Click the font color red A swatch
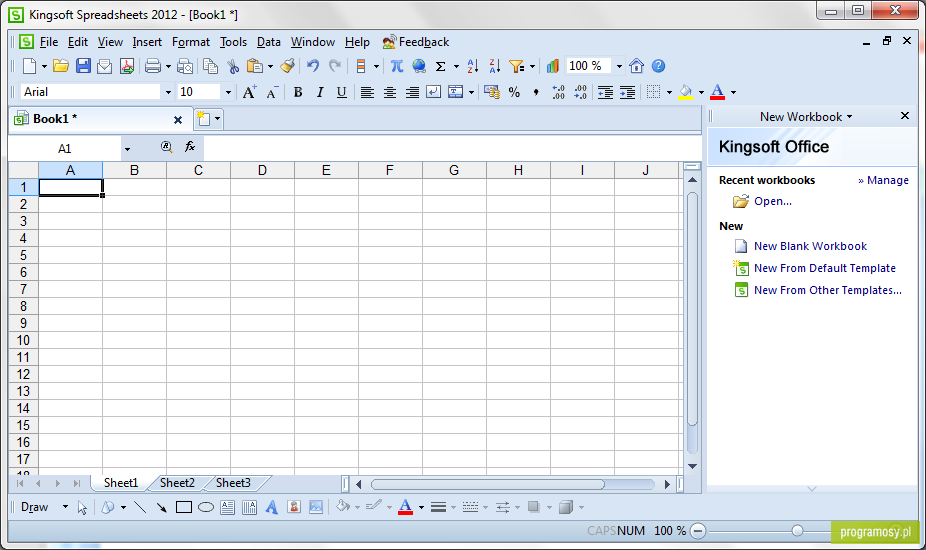926x550 pixels. (718, 92)
